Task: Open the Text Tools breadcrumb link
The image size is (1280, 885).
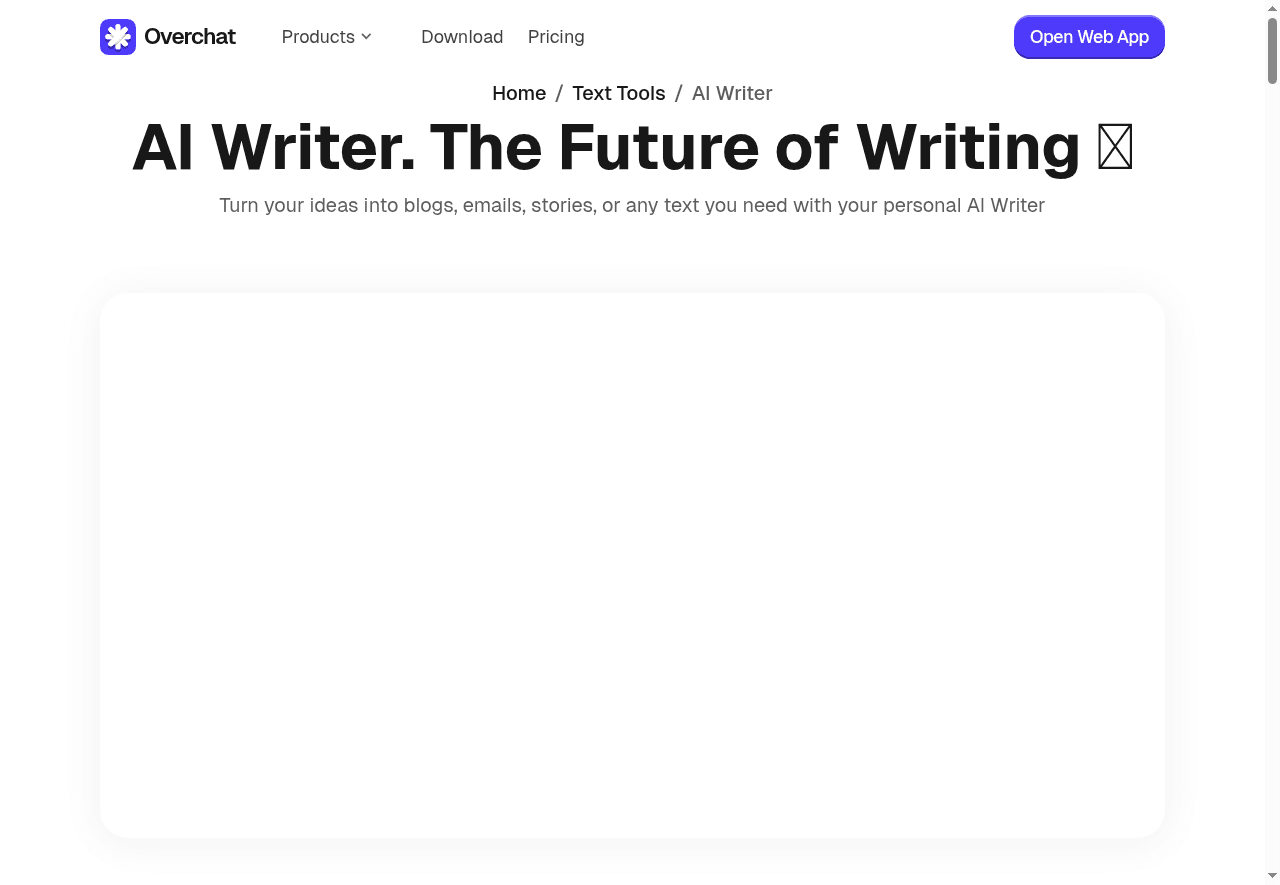Action: click(618, 93)
